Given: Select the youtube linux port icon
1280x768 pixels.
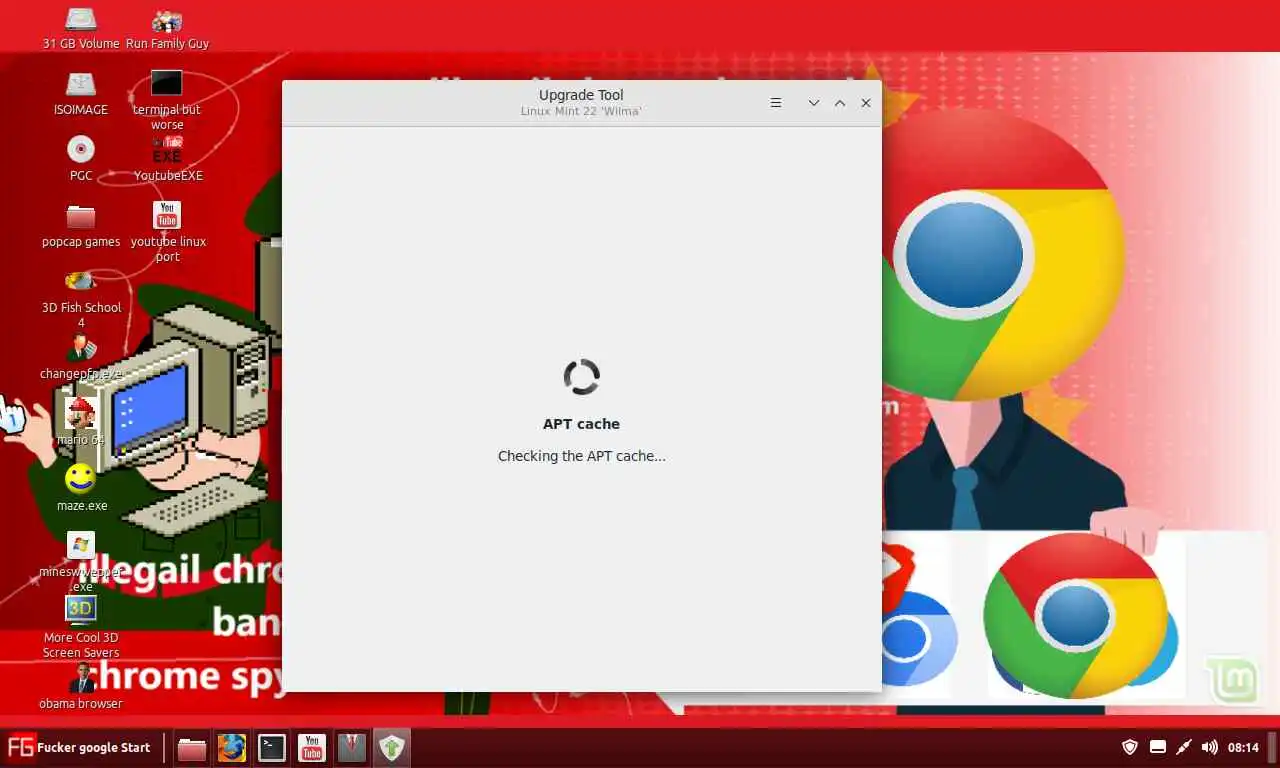Looking at the screenshot, I should pos(167,231).
